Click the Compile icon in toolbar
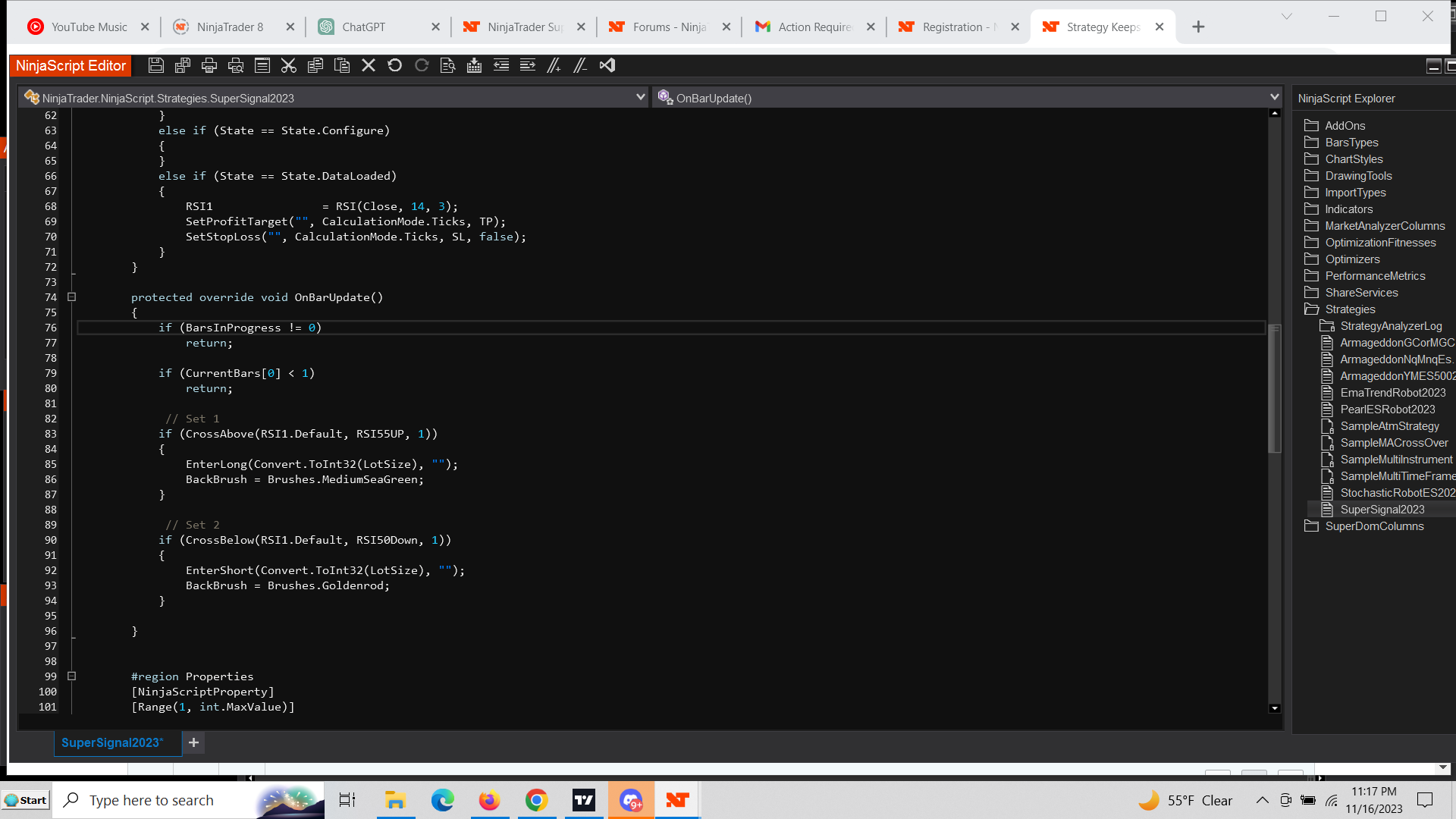 coord(474,65)
